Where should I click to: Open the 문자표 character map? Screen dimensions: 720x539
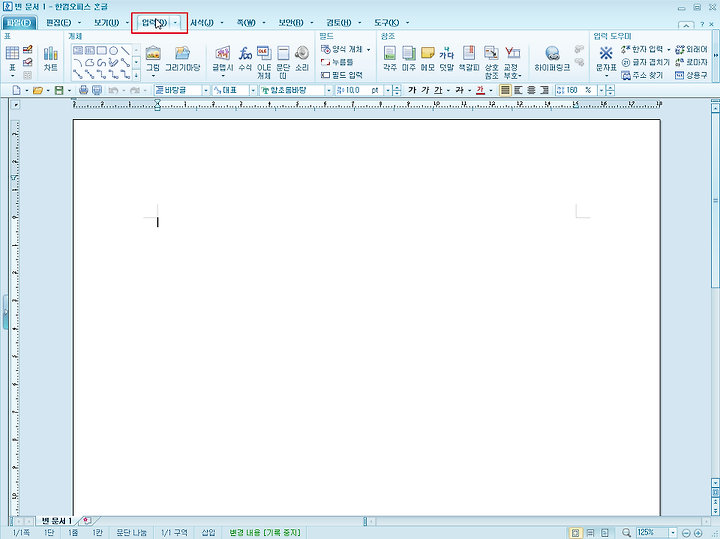pos(606,58)
